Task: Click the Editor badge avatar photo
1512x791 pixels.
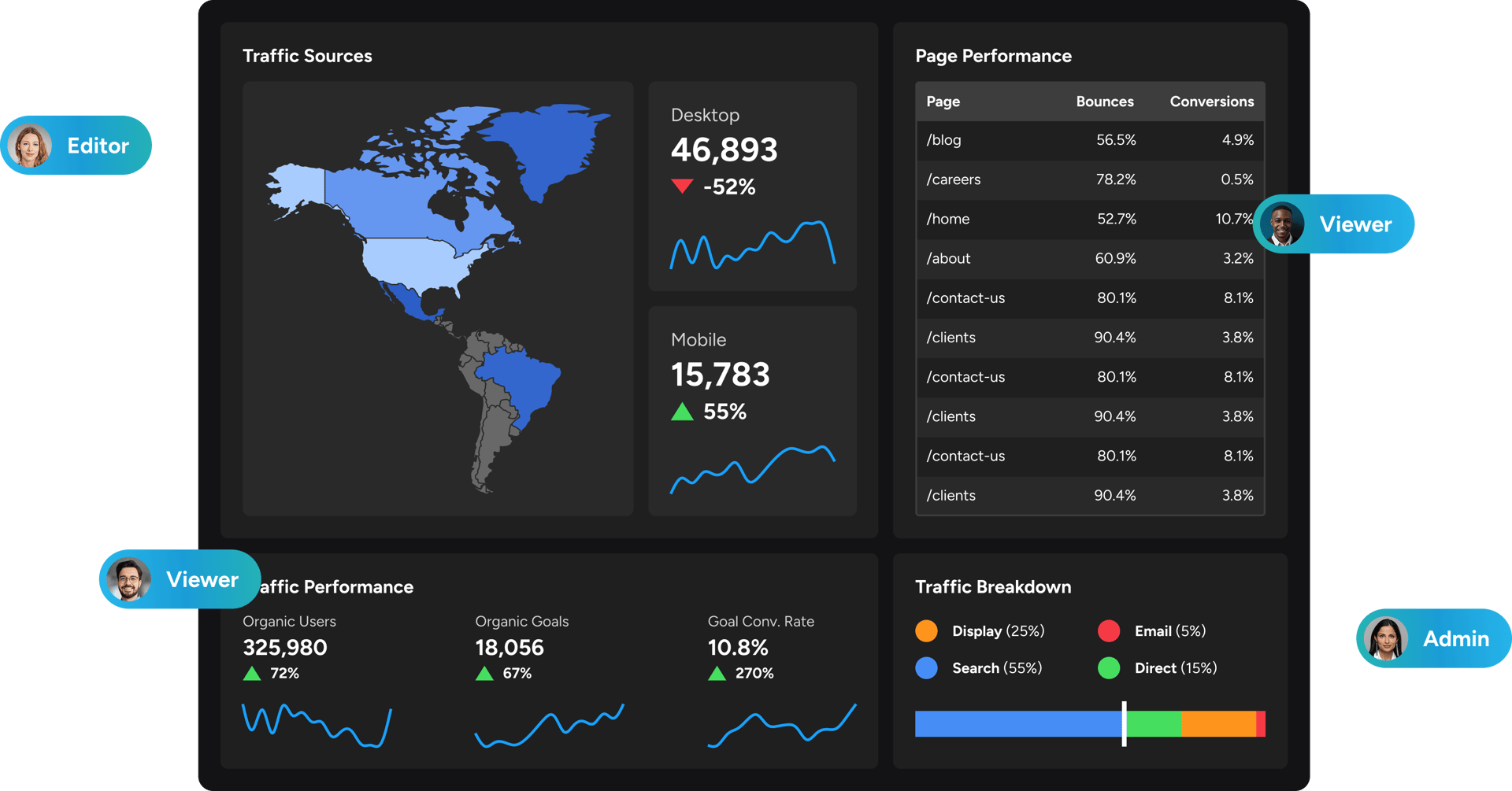Action: pyautogui.click(x=31, y=146)
